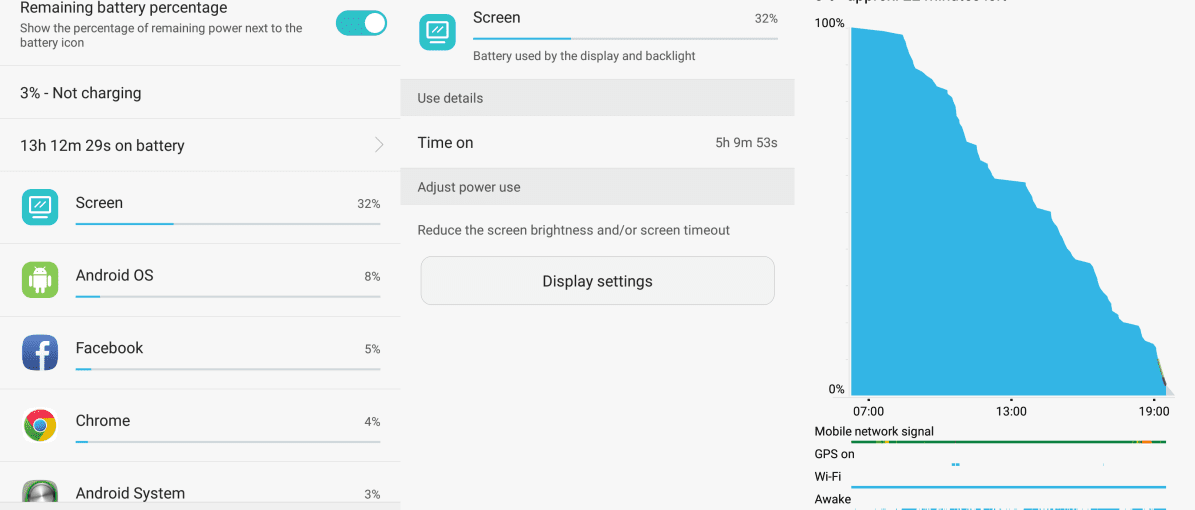Tap the Time on row
1195x510 pixels.
[598, 143]
